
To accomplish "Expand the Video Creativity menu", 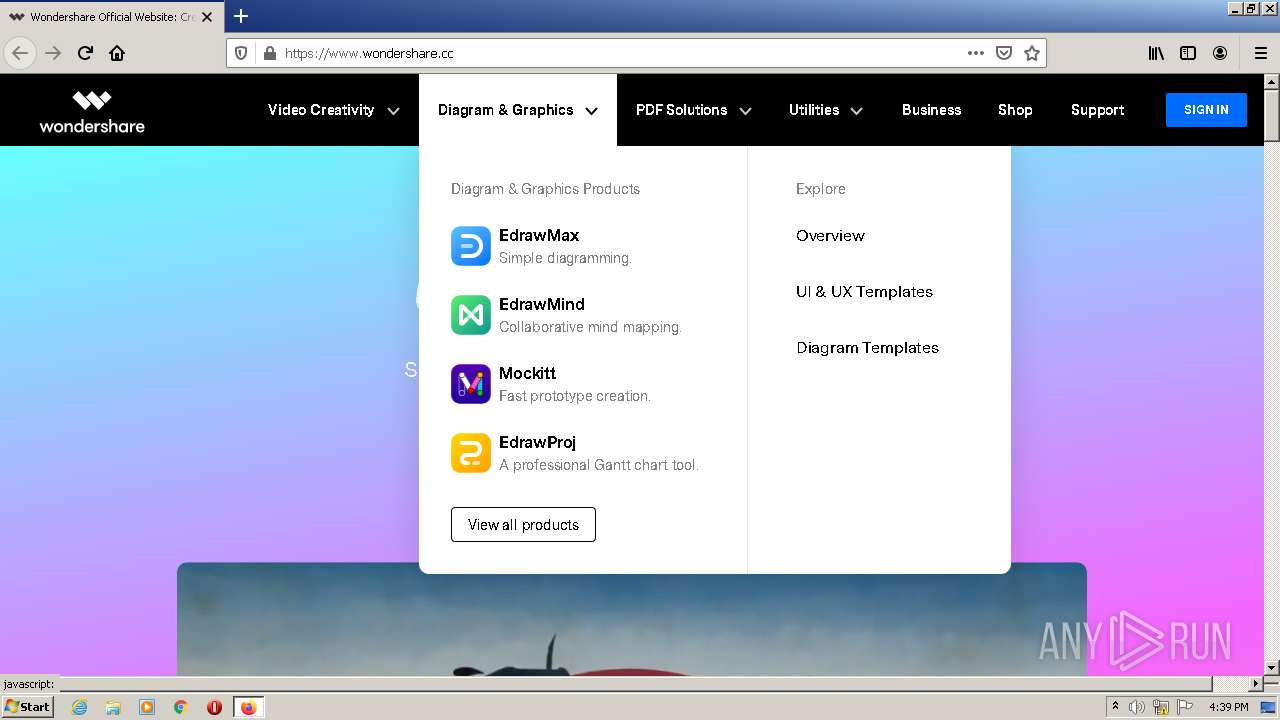I will point(333,110).
